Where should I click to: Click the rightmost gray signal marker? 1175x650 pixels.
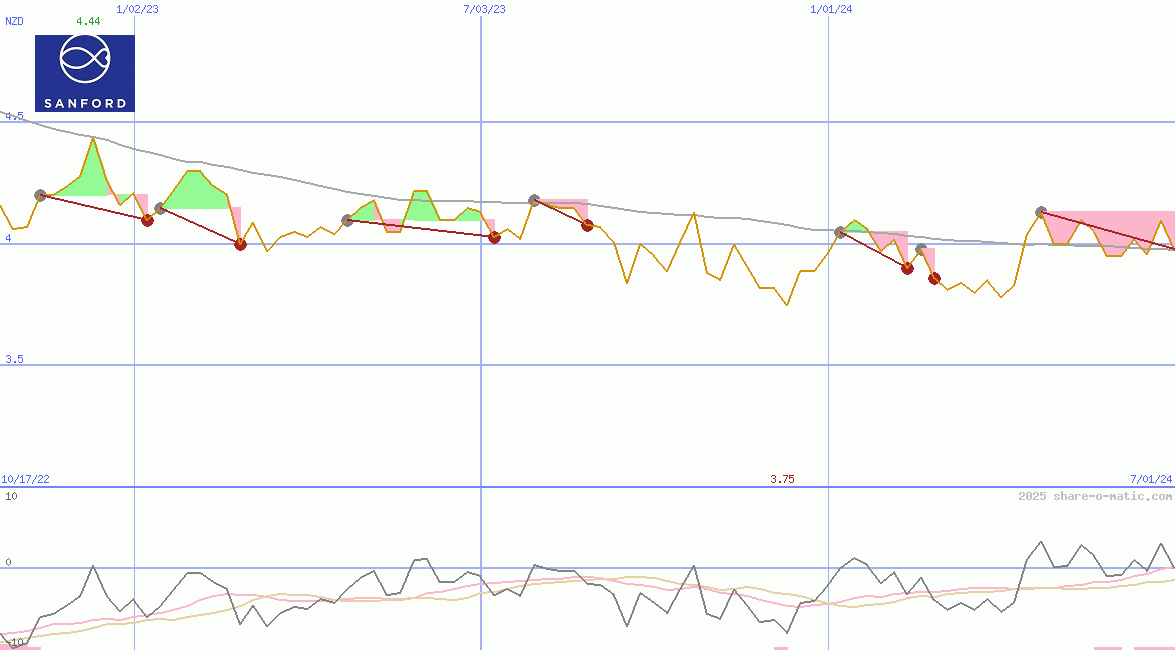click(x=1041, y=212)
